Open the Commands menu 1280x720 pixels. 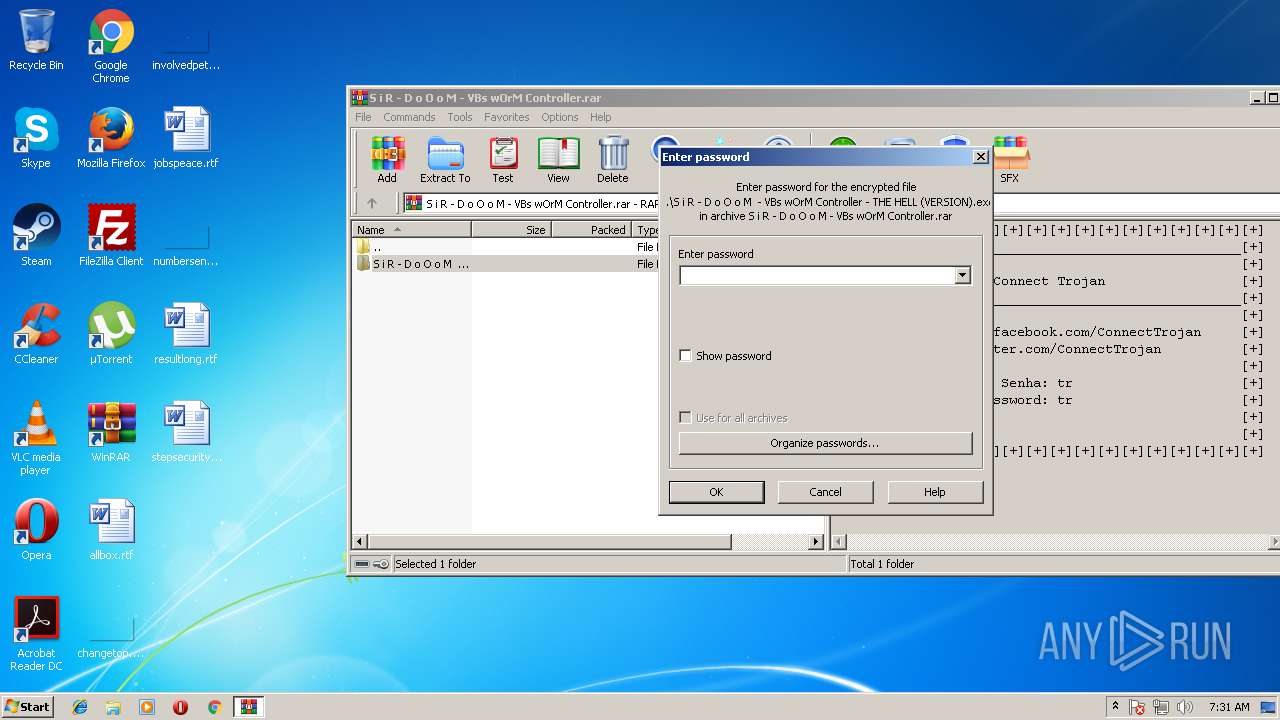(409, 117)
